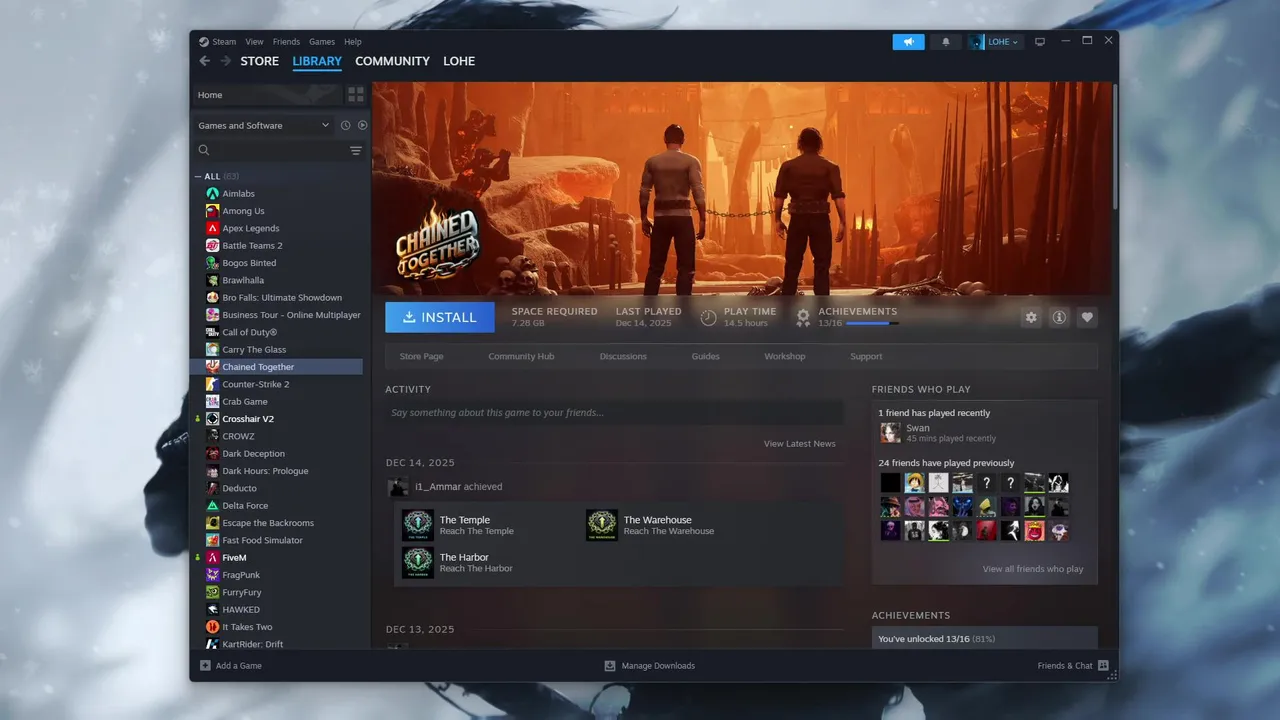Click the ready-to-play filter icon

pos(362,125)
